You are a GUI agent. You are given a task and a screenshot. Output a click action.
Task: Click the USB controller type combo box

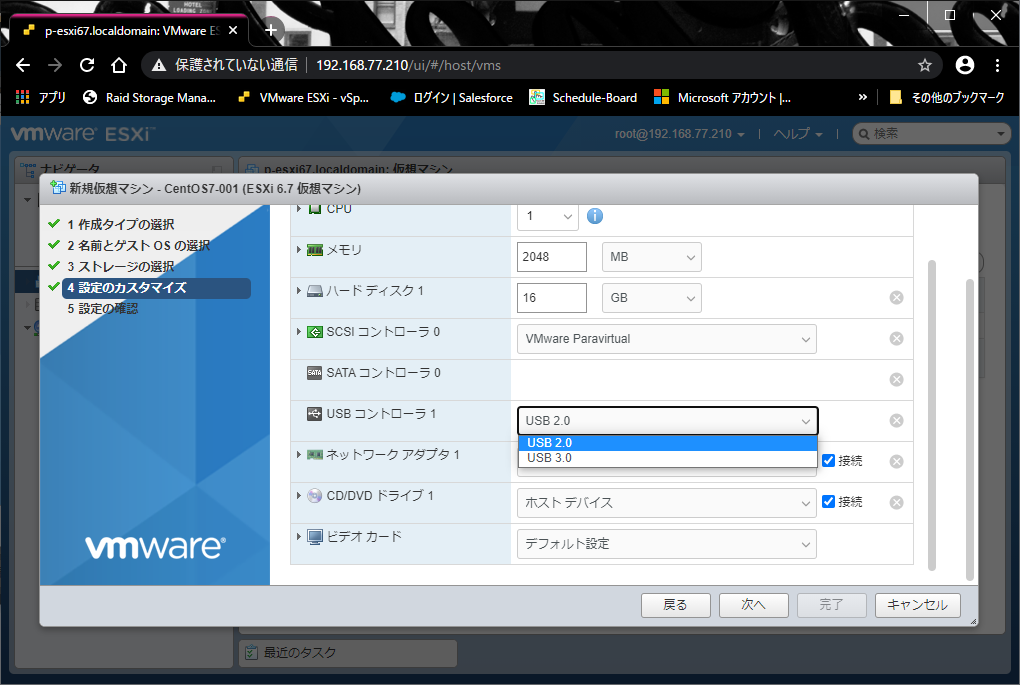(667, 421)
